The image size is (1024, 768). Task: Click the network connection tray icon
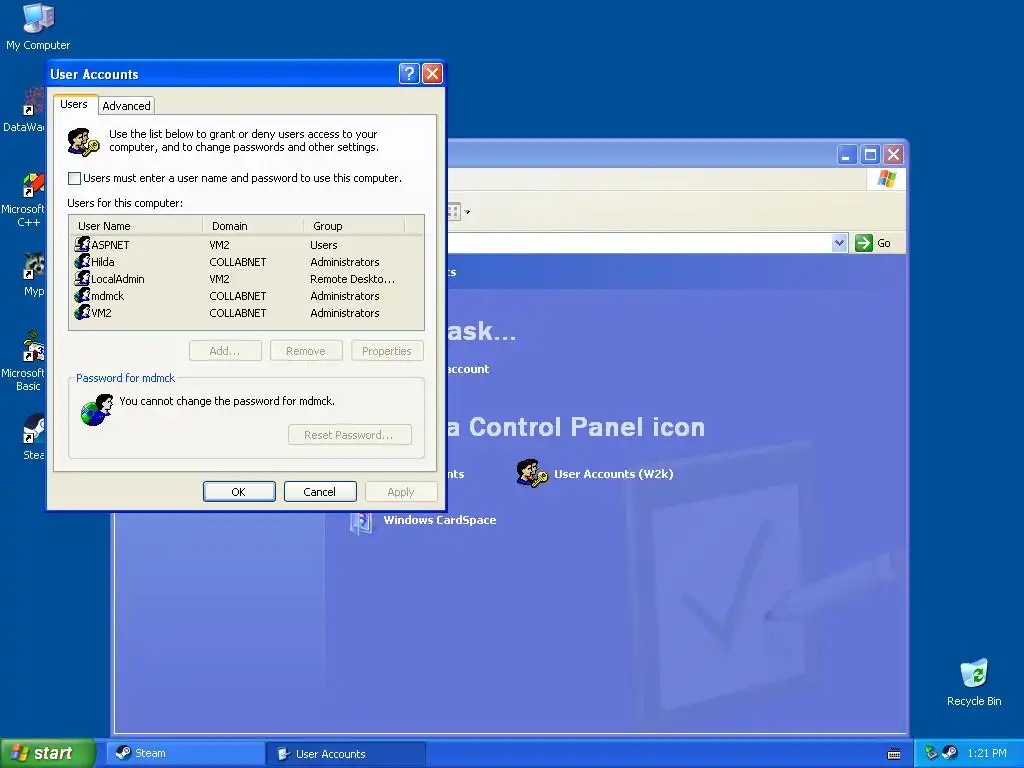[x=931, y=753]
